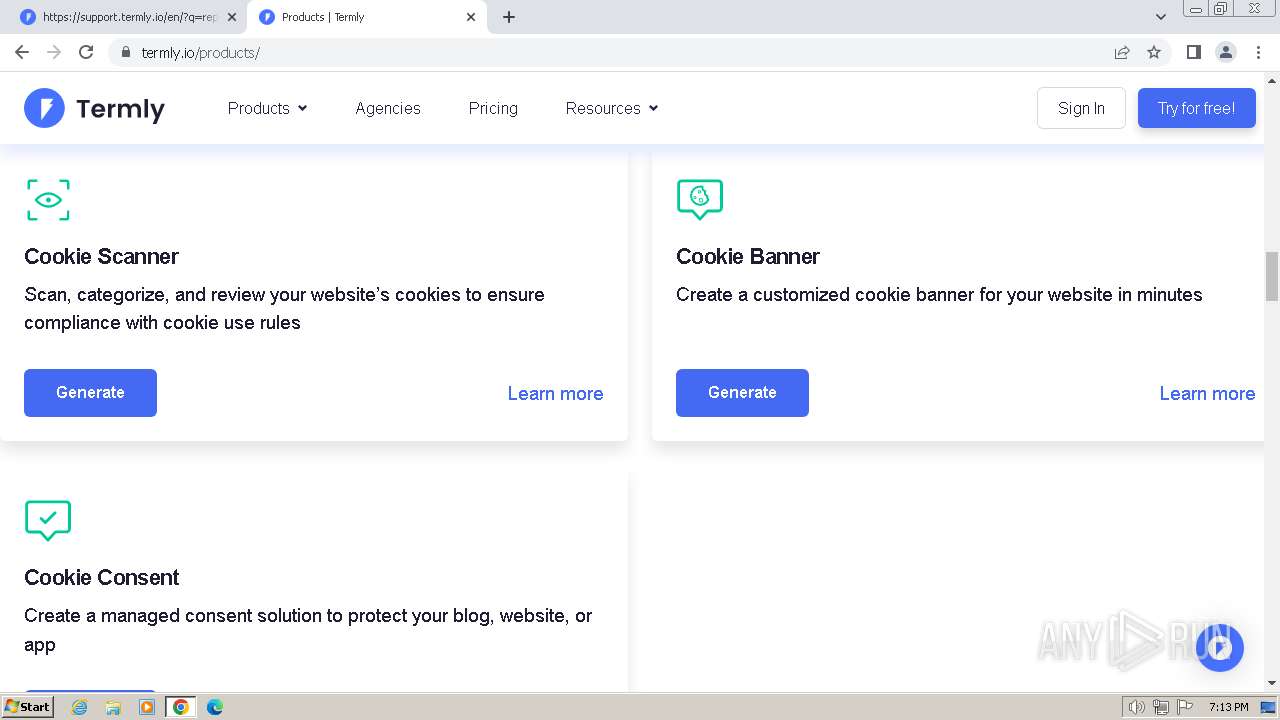Open the blue chat widget bubble
The height and width of the screenshot is (720, 1280).
(x=1219, y=648)
